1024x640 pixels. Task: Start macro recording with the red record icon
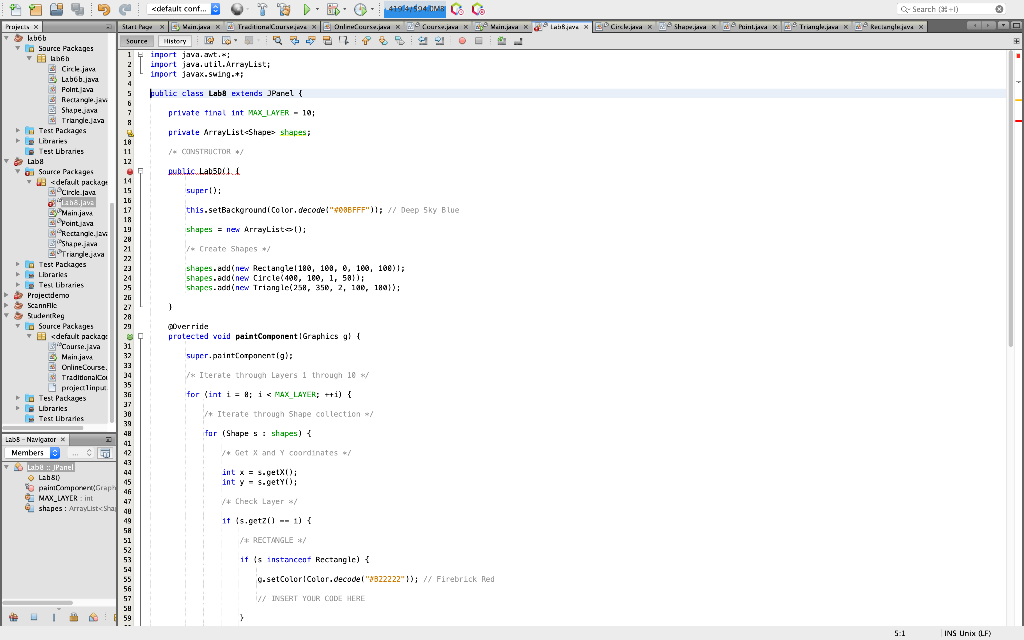(462, 38)
